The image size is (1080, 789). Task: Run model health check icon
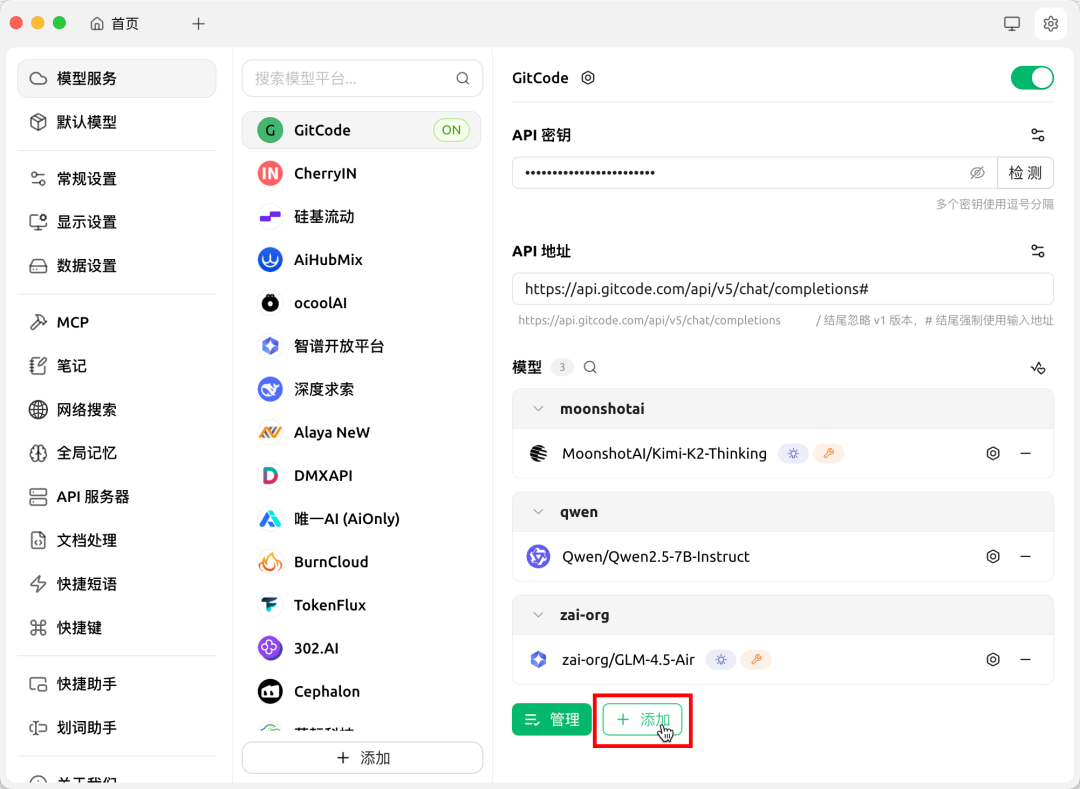[x=1038, y=368]
